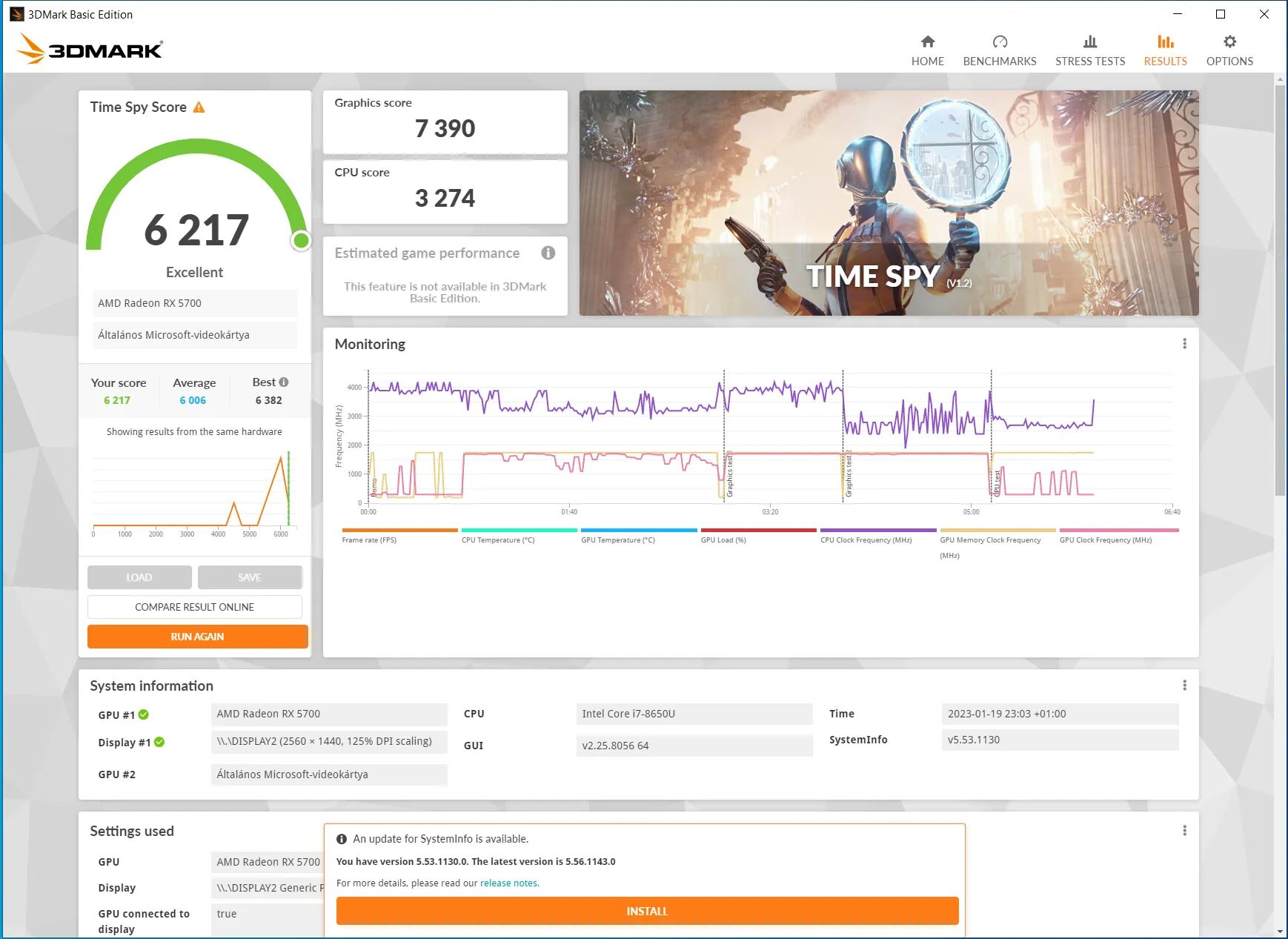The width and height of the screenshot is (1288, 939).
Task: Click the Stress Tests chart icon
Action: point(1089,42)
